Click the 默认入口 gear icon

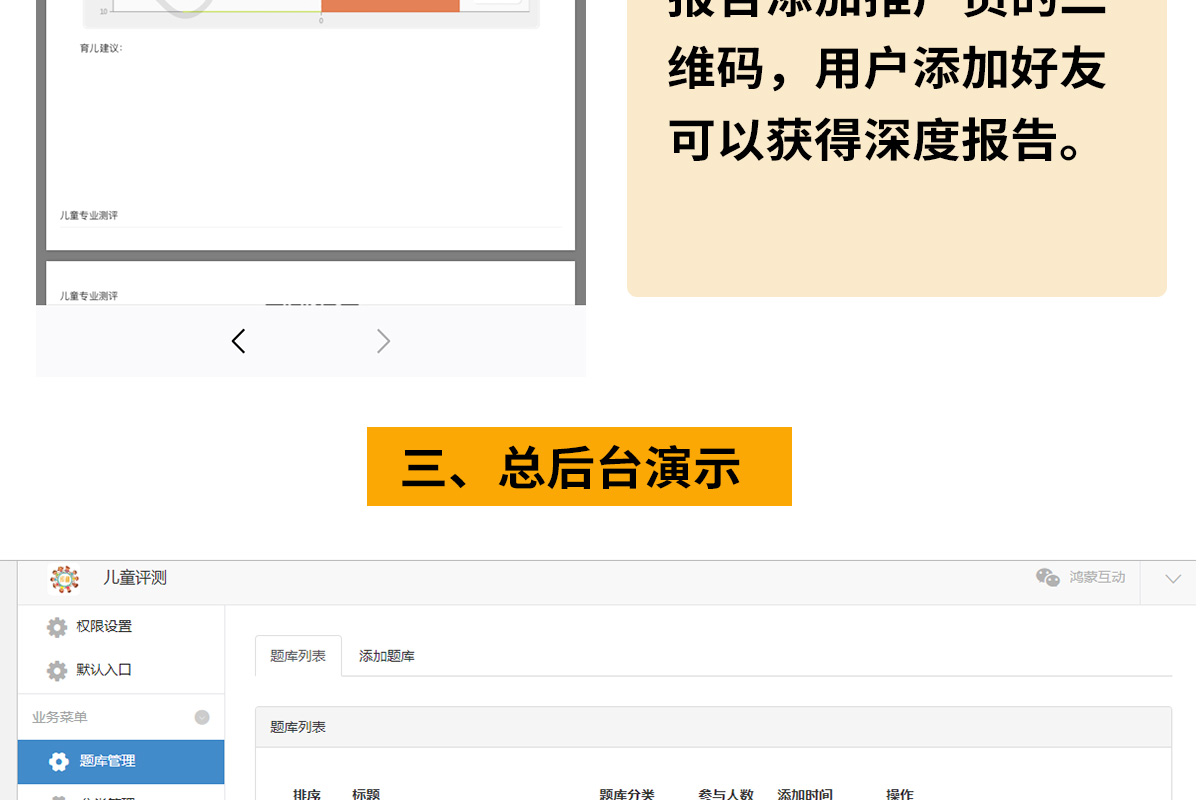click(x=57, y=670)
